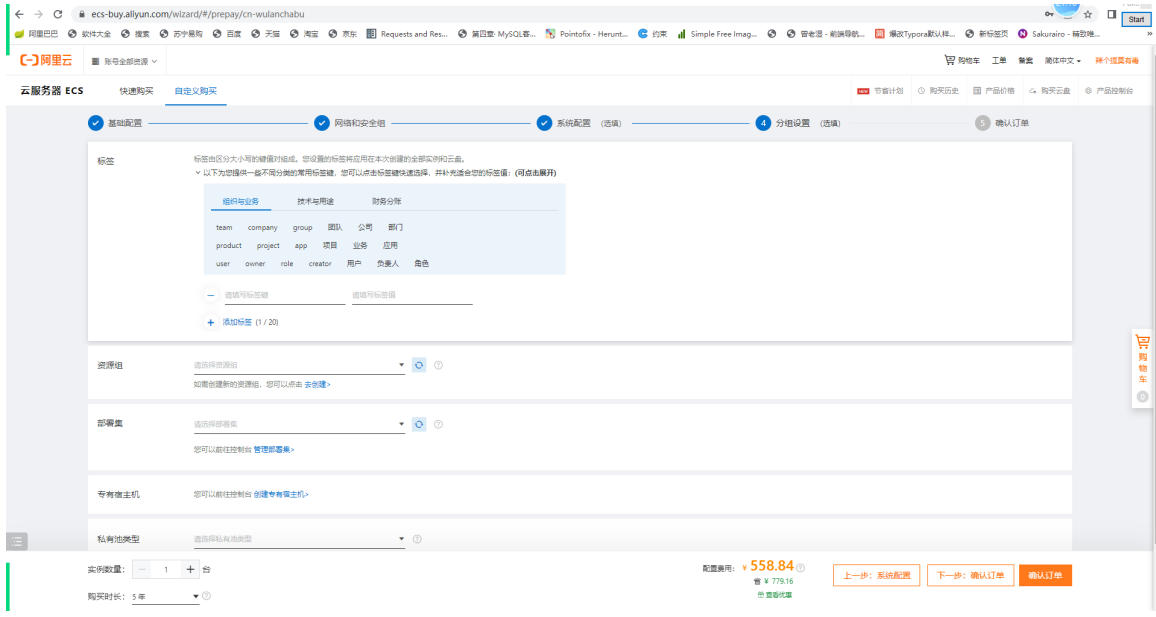Image resolution: width=1156 pixels, height=617 pixels.
Task: Pick the 'team' tag key
Action: tap(224, 228)
